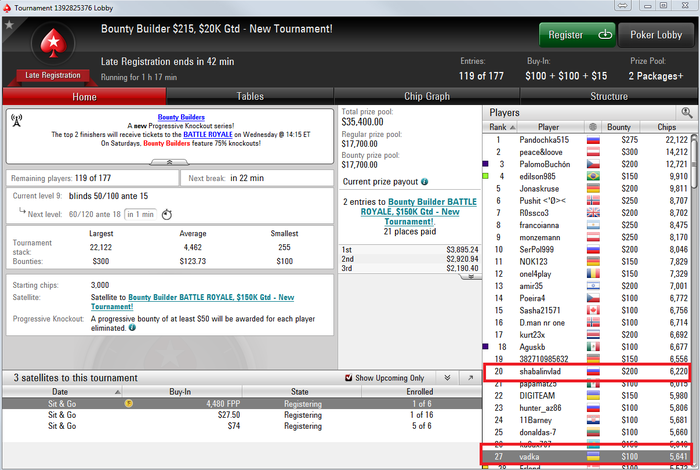700x470 pixels.
Task: Collapse the satellites panel chevron
Action: (447, 378)
